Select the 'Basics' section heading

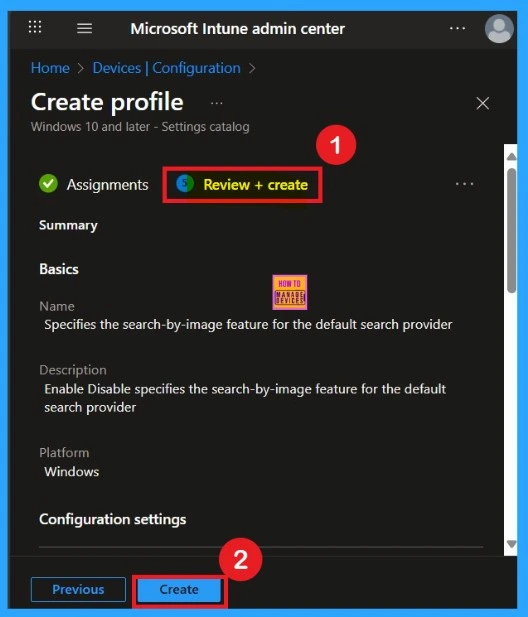tap(59, 269)
